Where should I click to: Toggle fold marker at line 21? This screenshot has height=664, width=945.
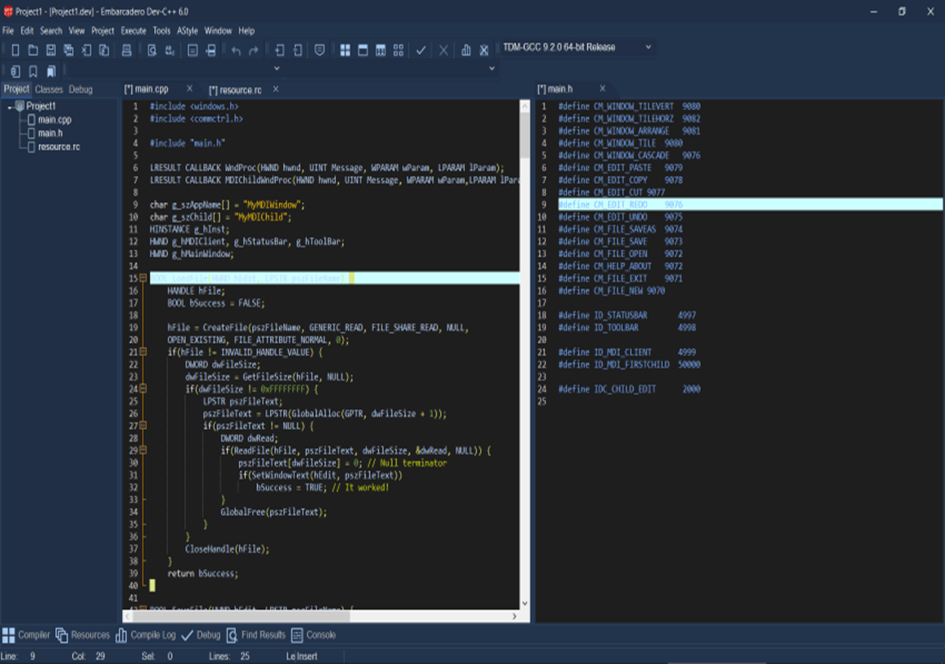142,352
